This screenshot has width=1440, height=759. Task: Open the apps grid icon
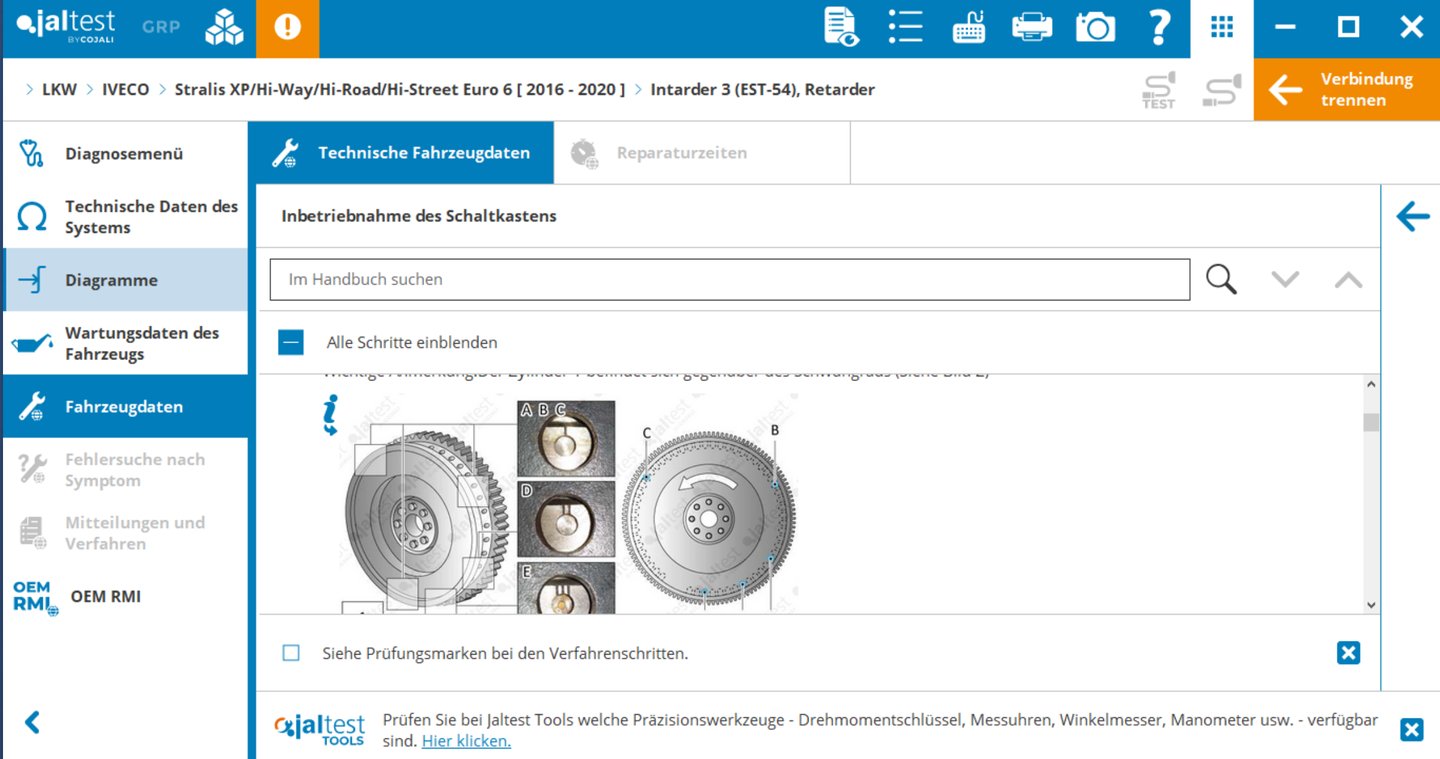point(1222,28)
